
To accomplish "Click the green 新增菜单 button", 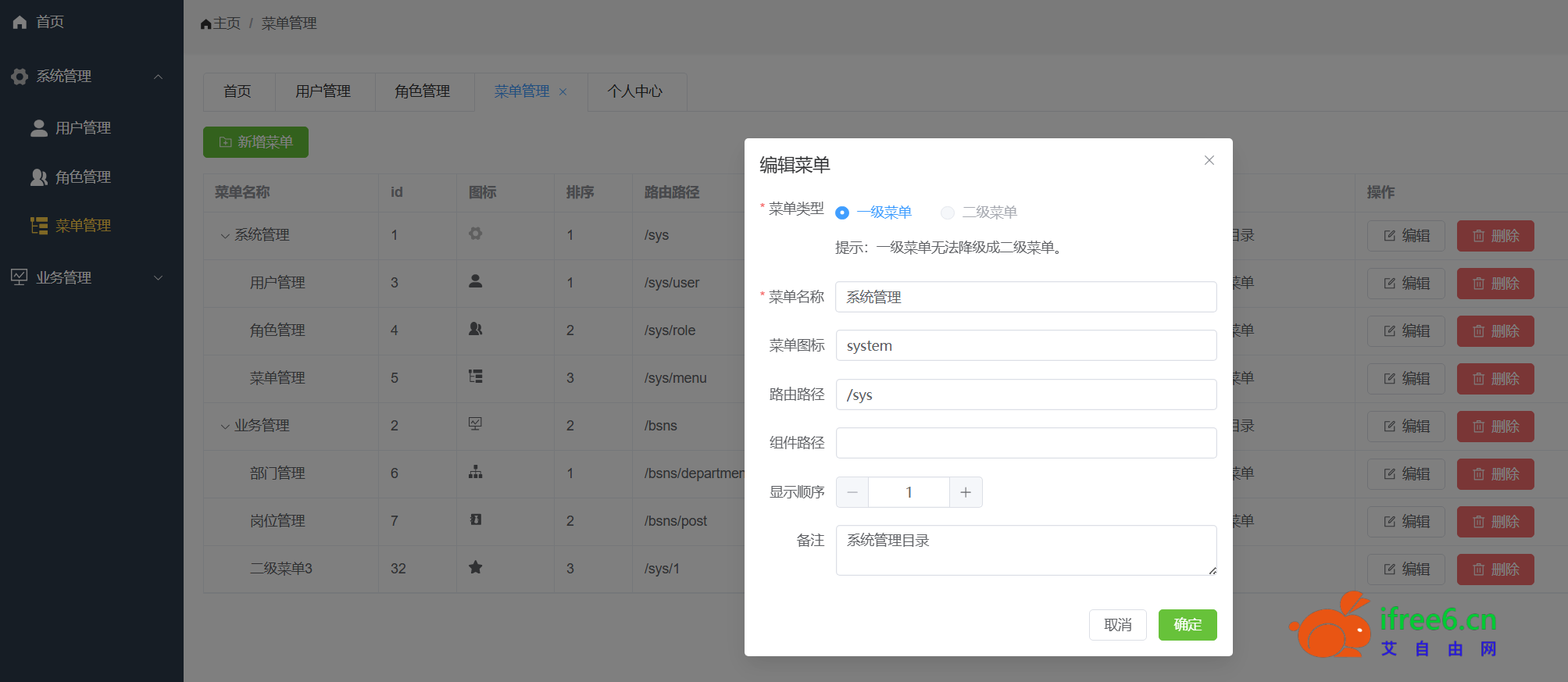I will click(x=255, y=142).
